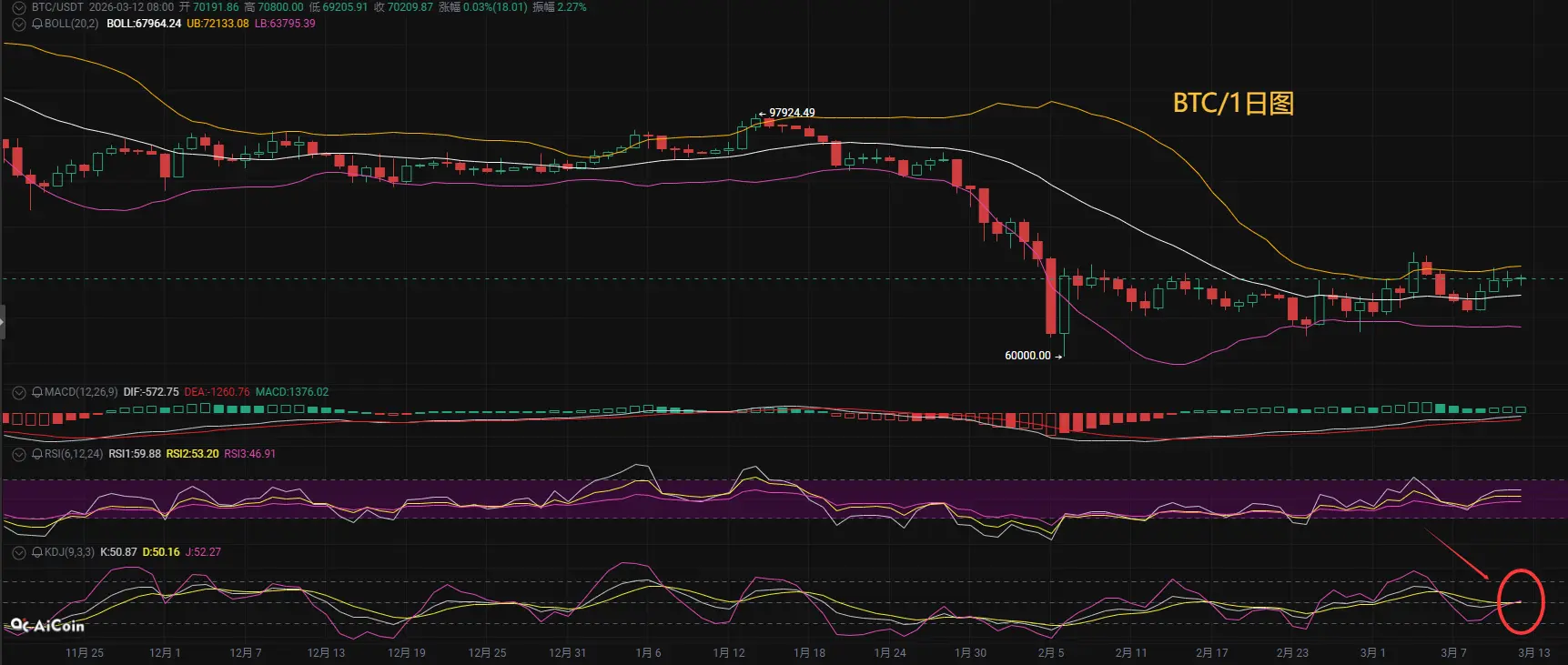Collapse the MACD indicator pane chevron
This screenshot has width=1568, height=665.
click(x=18, y=392)
